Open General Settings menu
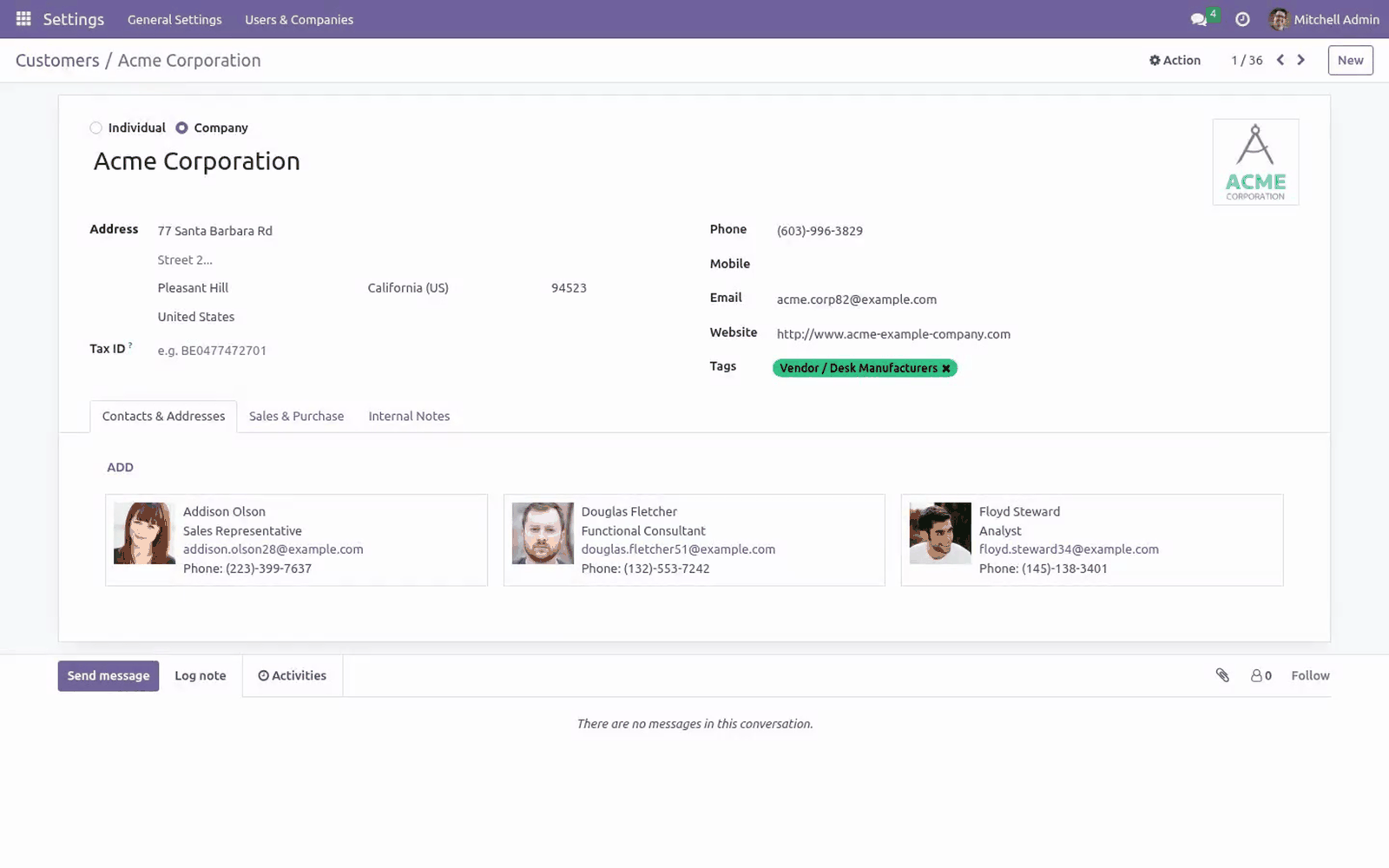The height and width of the screenshot is (868, 1389). click(174, 19)
